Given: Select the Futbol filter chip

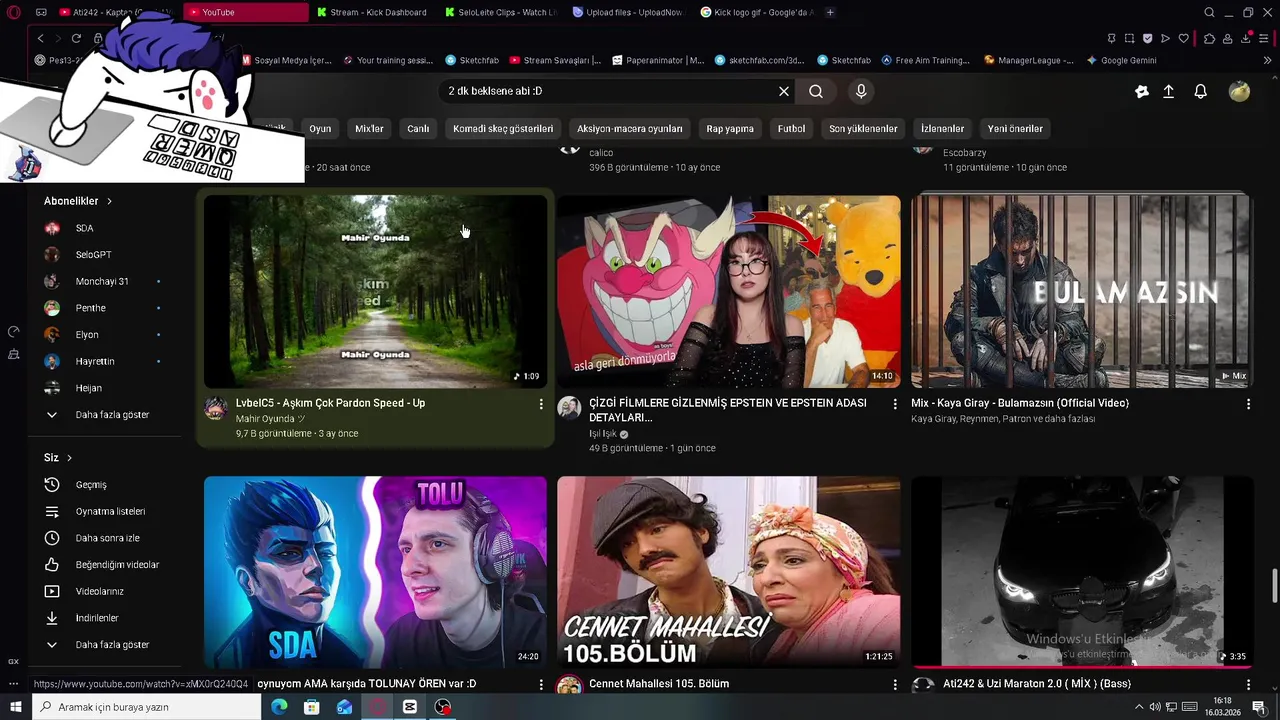Looking at the screenshot, I should pyautogui.click(x=791, y=128).
